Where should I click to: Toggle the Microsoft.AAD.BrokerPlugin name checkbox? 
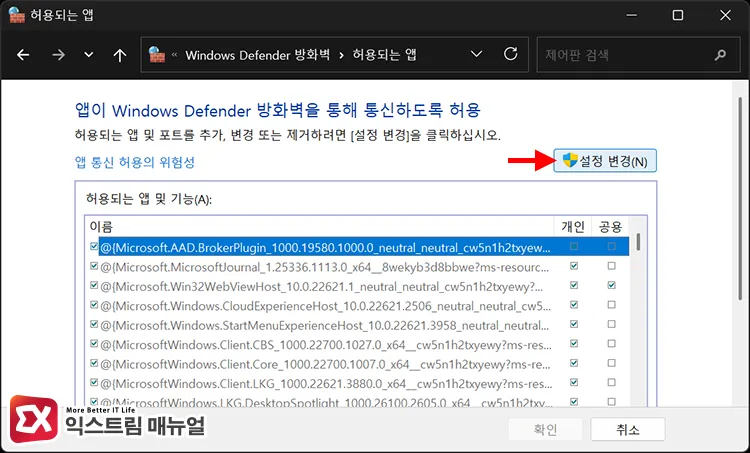pos(94,247)
